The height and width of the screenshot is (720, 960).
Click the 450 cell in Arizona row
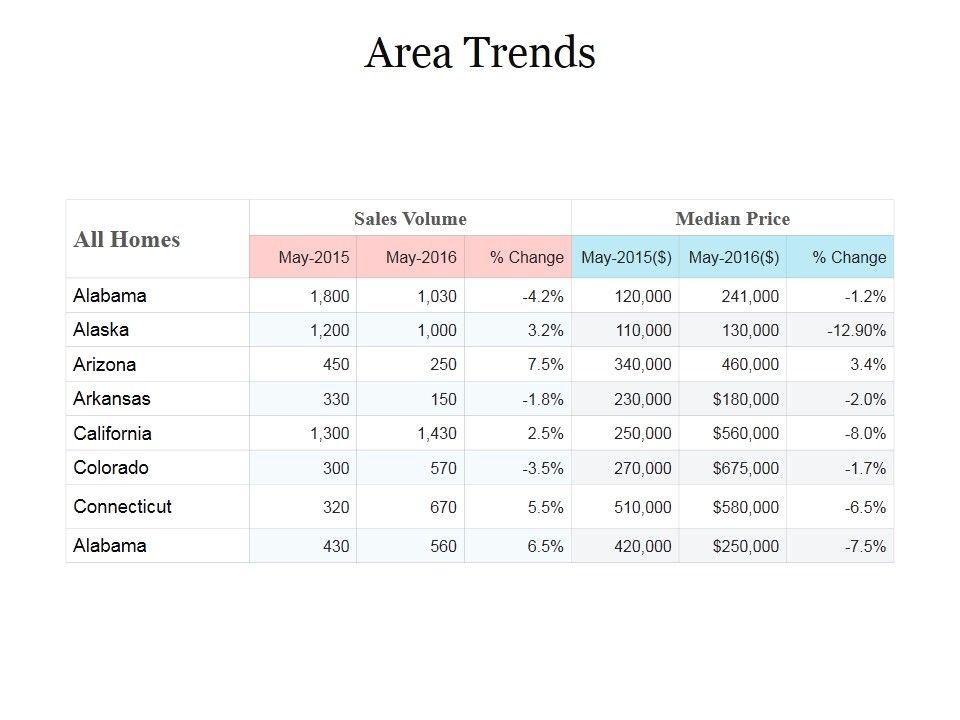coord(303,364)
